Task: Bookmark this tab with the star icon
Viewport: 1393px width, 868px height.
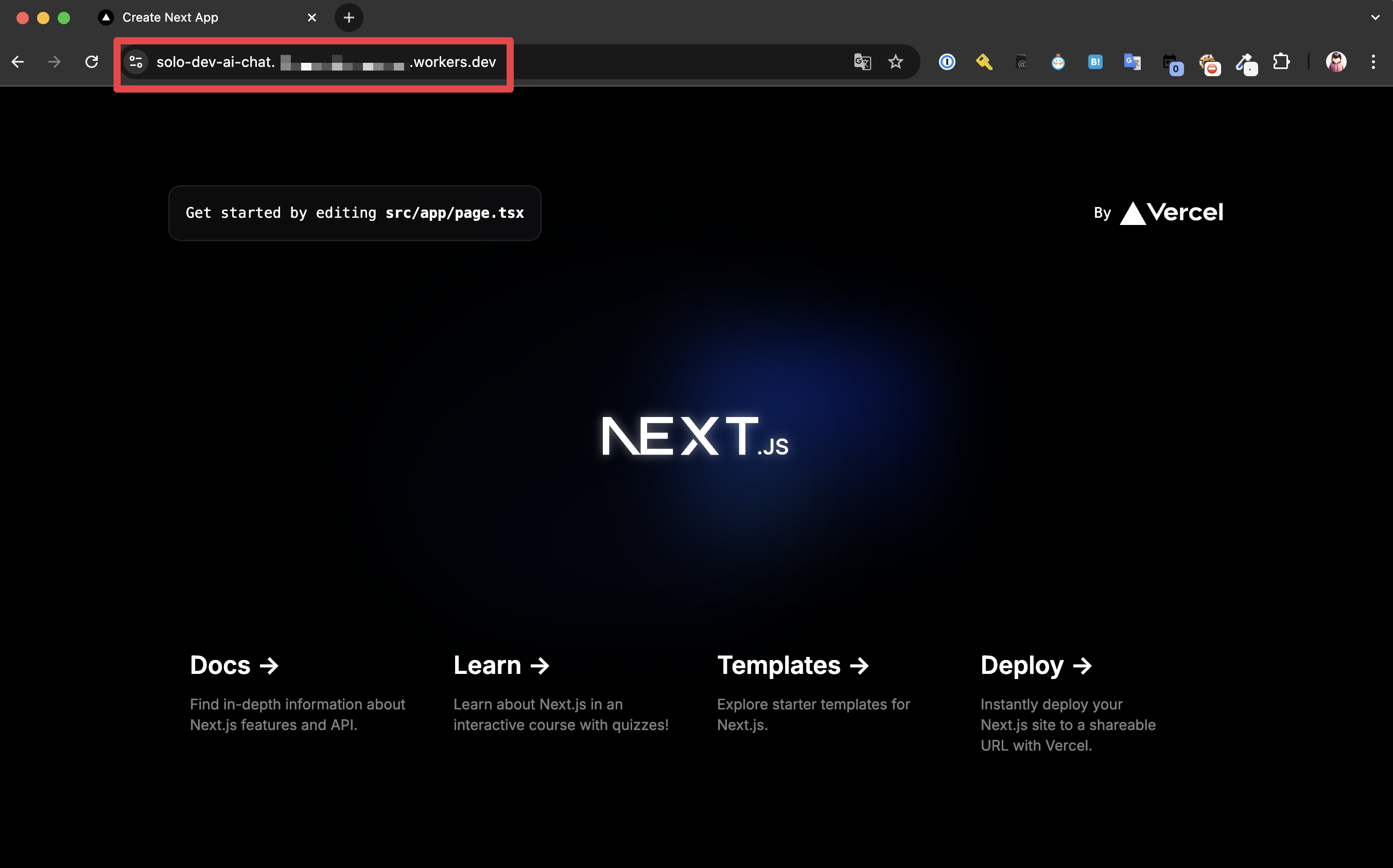Action: pyautogui.click(x=895, y=62)
